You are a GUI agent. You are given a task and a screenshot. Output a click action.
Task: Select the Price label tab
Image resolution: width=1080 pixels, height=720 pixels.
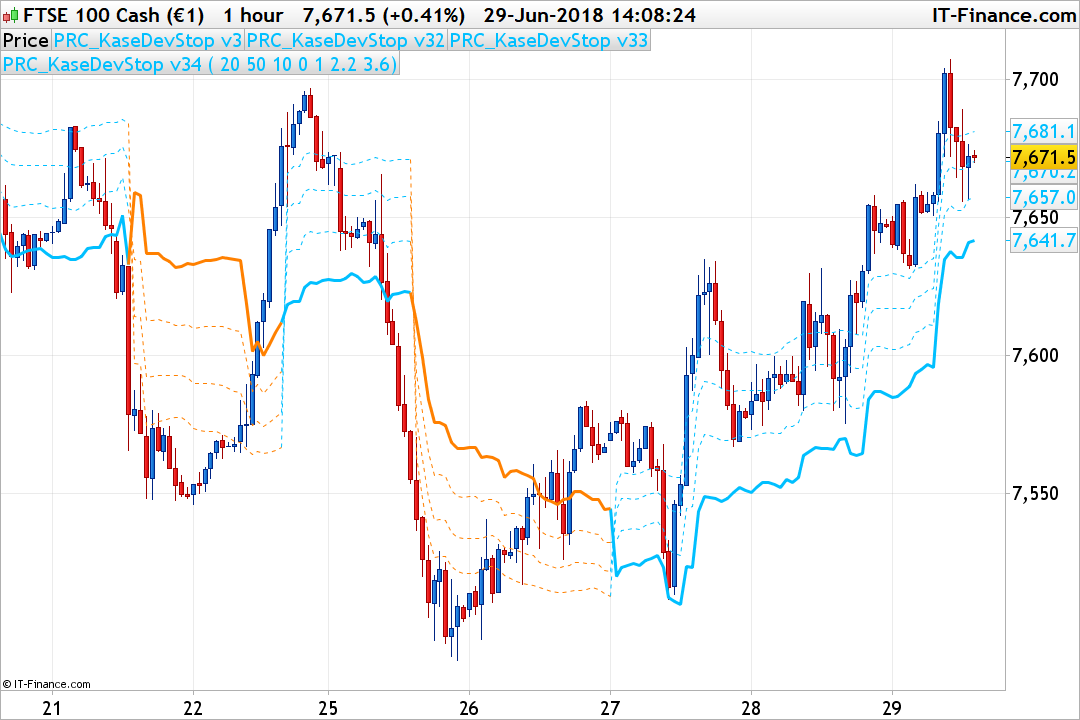point(25,41)
